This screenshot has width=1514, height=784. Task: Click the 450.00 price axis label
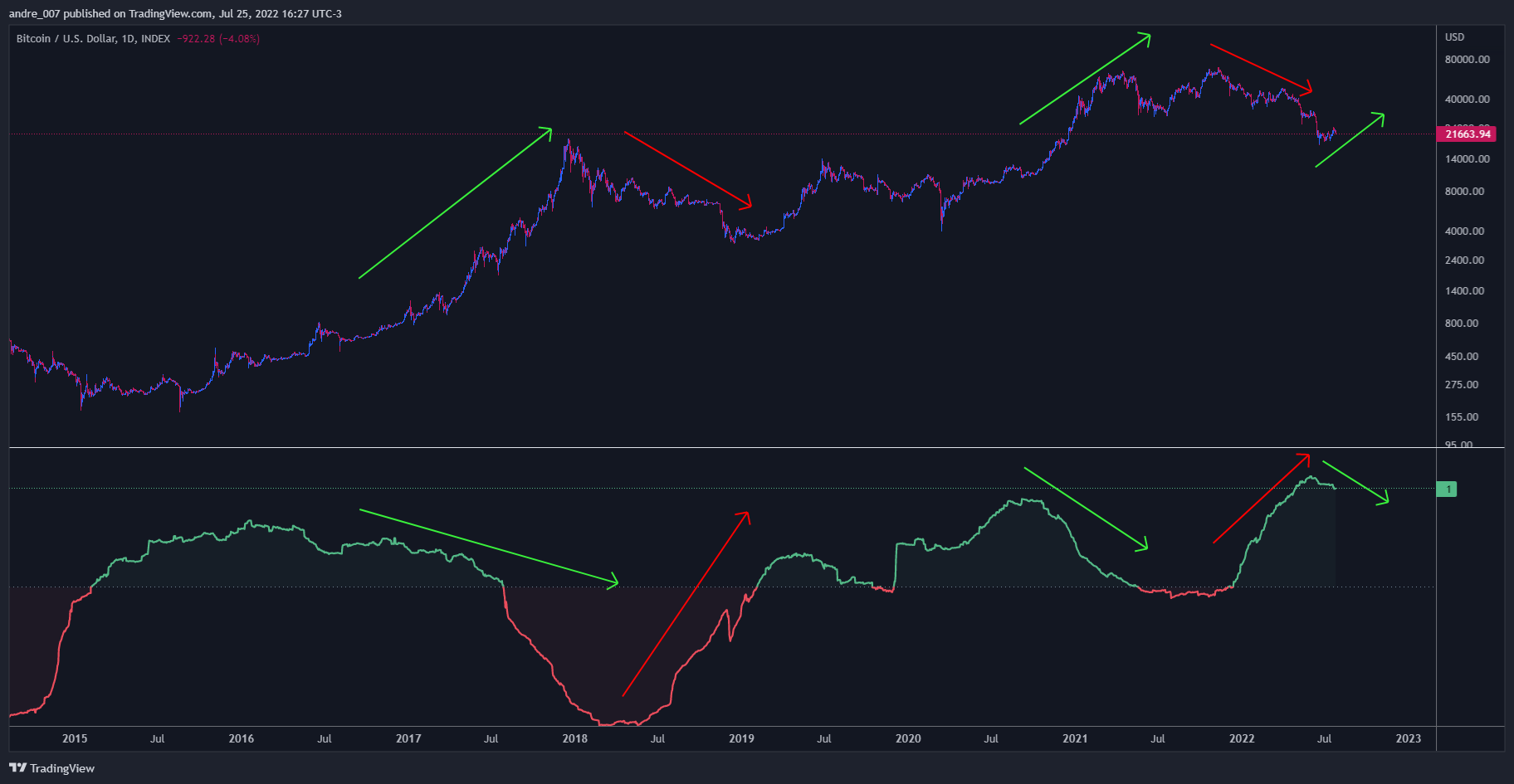(1462, 357)
